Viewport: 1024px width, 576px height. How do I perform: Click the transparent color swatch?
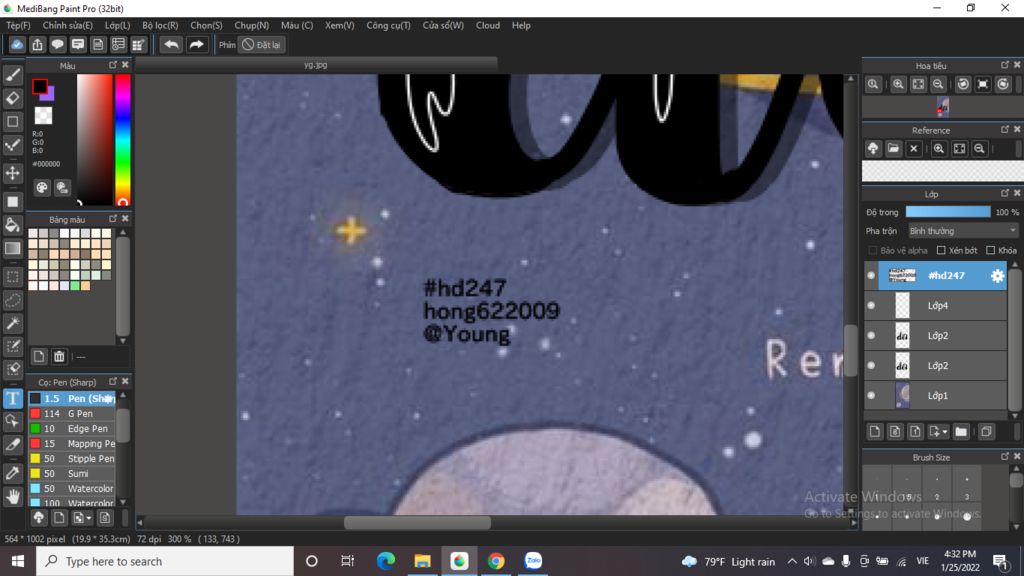[43, 116]
